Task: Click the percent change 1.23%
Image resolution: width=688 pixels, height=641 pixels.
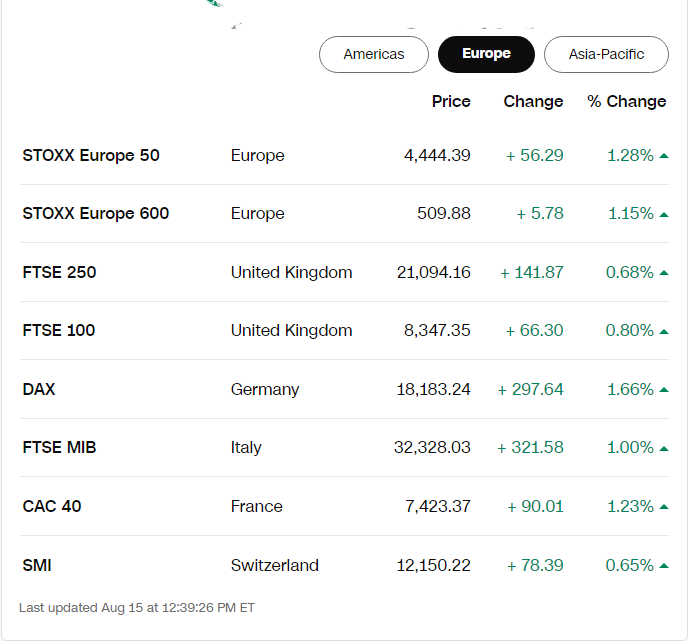Action: [631, 506]
